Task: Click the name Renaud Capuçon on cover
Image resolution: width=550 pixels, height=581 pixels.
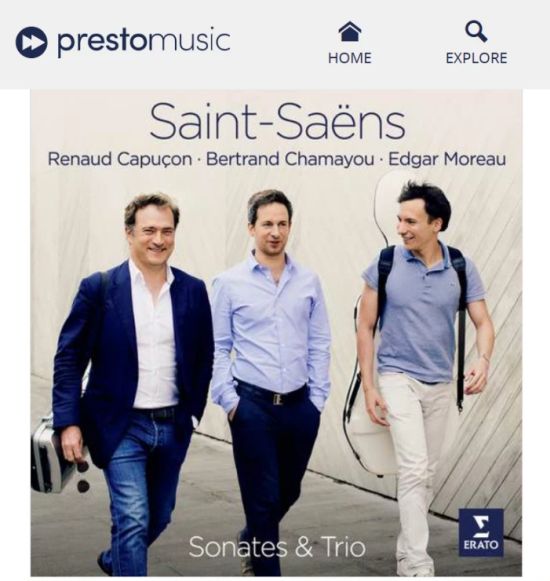Action: tap(120, 159)
